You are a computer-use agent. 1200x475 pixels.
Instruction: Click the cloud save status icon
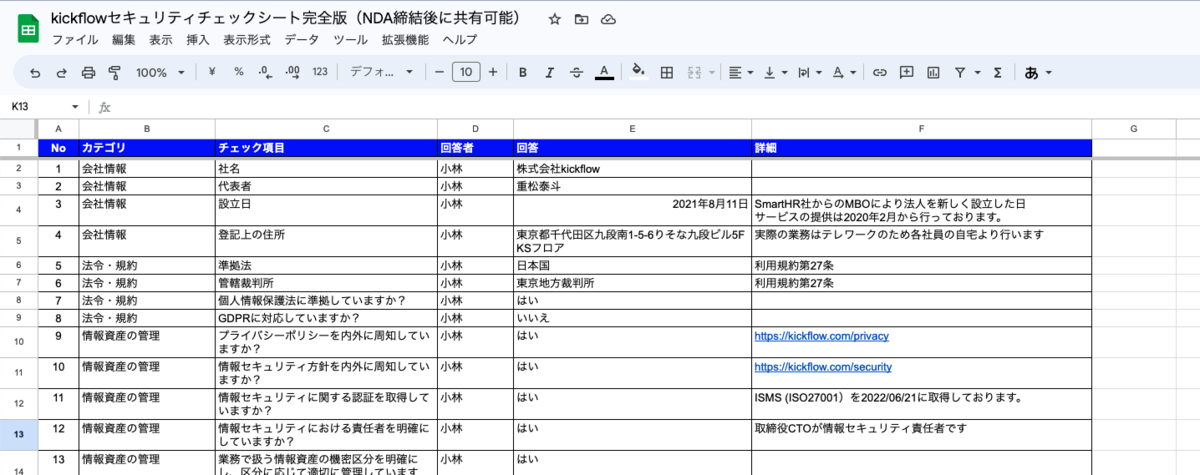608,19
